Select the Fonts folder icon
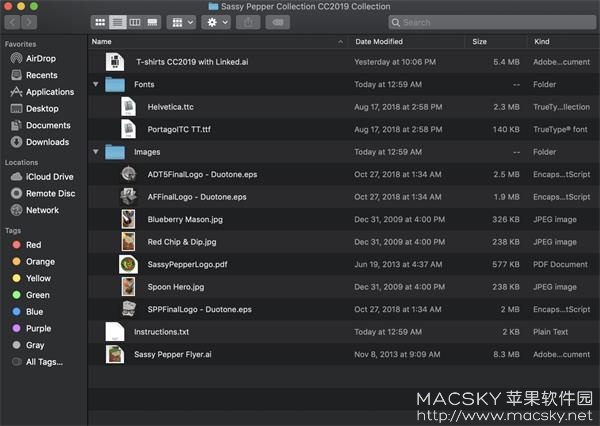Image resolution: width=600 pixels, height=426 pixels. pyautogui.click(x=115, y=84)
